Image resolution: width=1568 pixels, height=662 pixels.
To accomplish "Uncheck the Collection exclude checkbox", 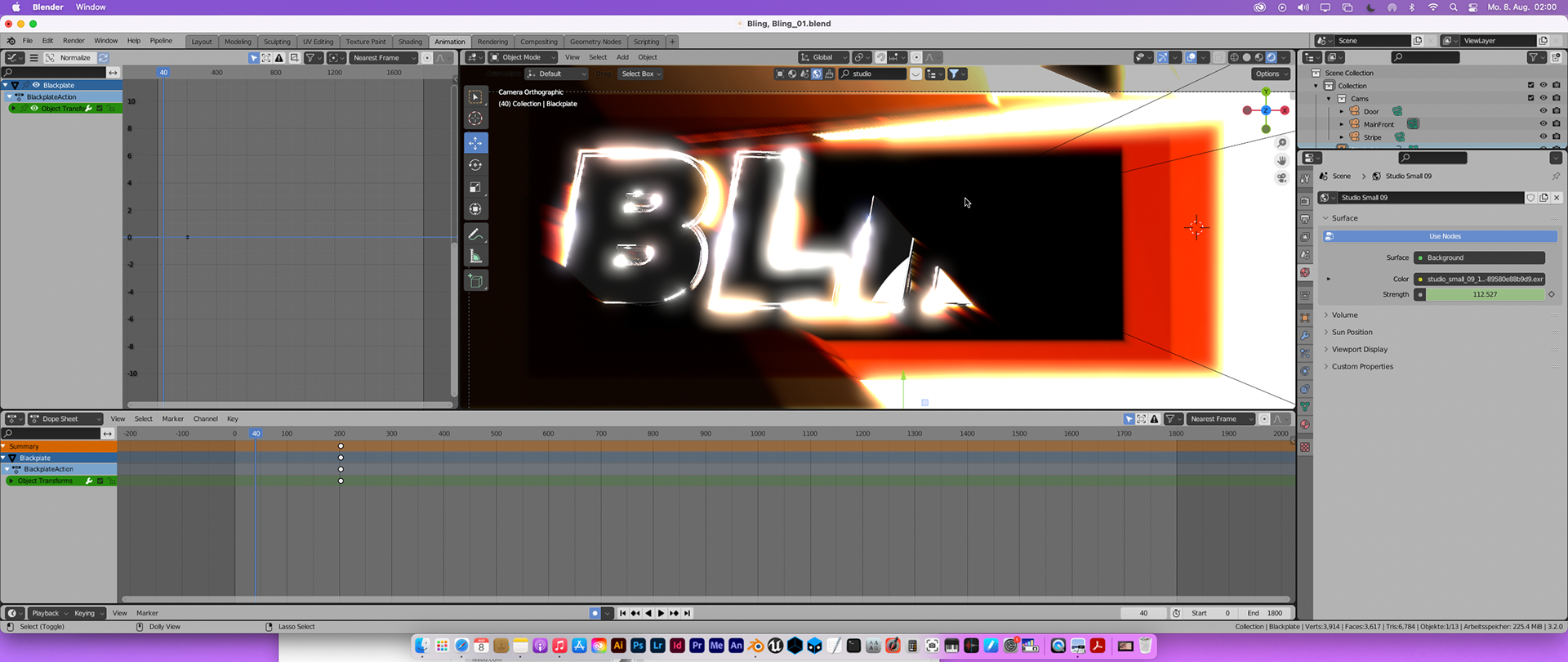I will click(x=1531, y=85).
